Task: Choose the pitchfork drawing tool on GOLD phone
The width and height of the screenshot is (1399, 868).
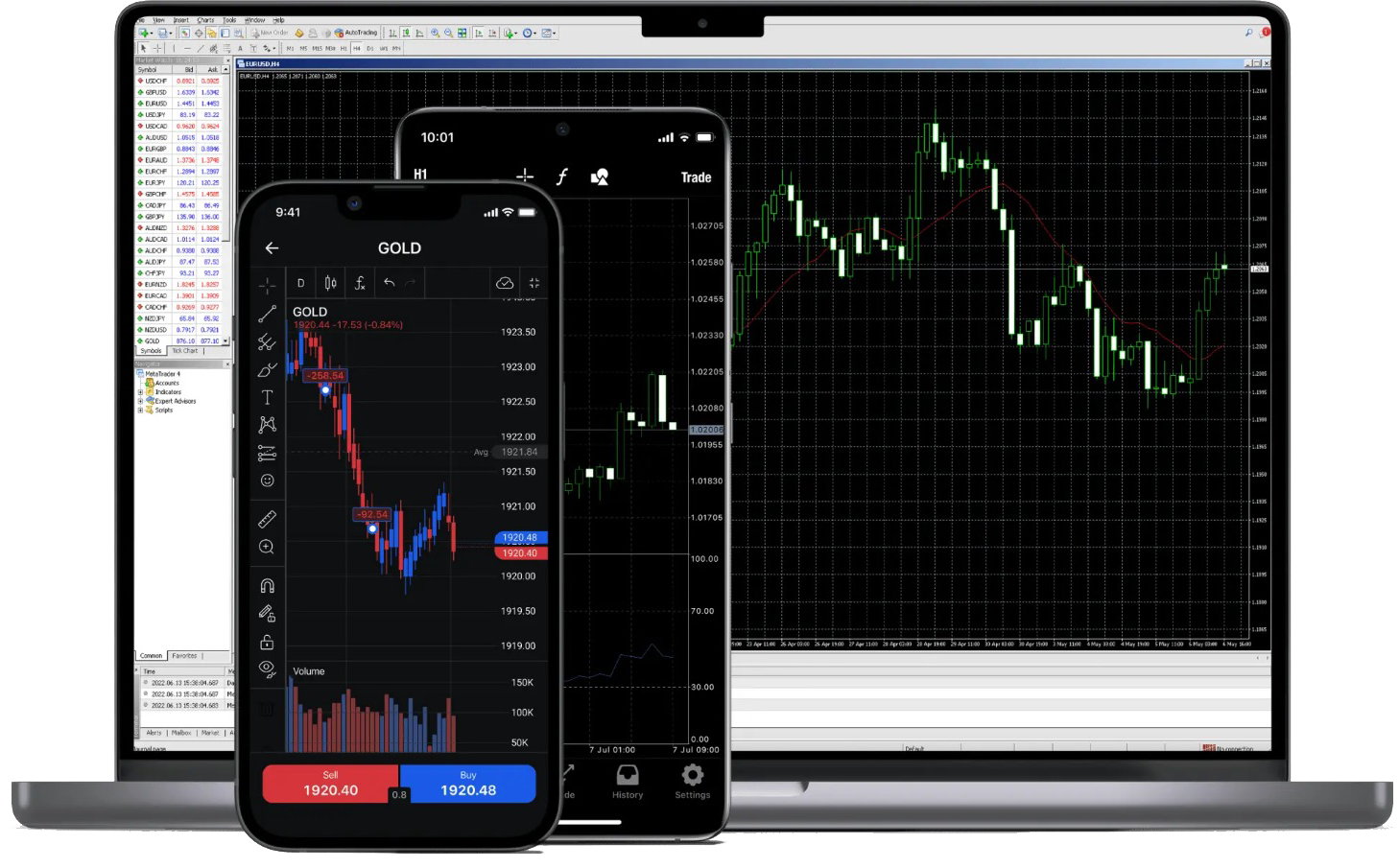Action: (267, 341)
